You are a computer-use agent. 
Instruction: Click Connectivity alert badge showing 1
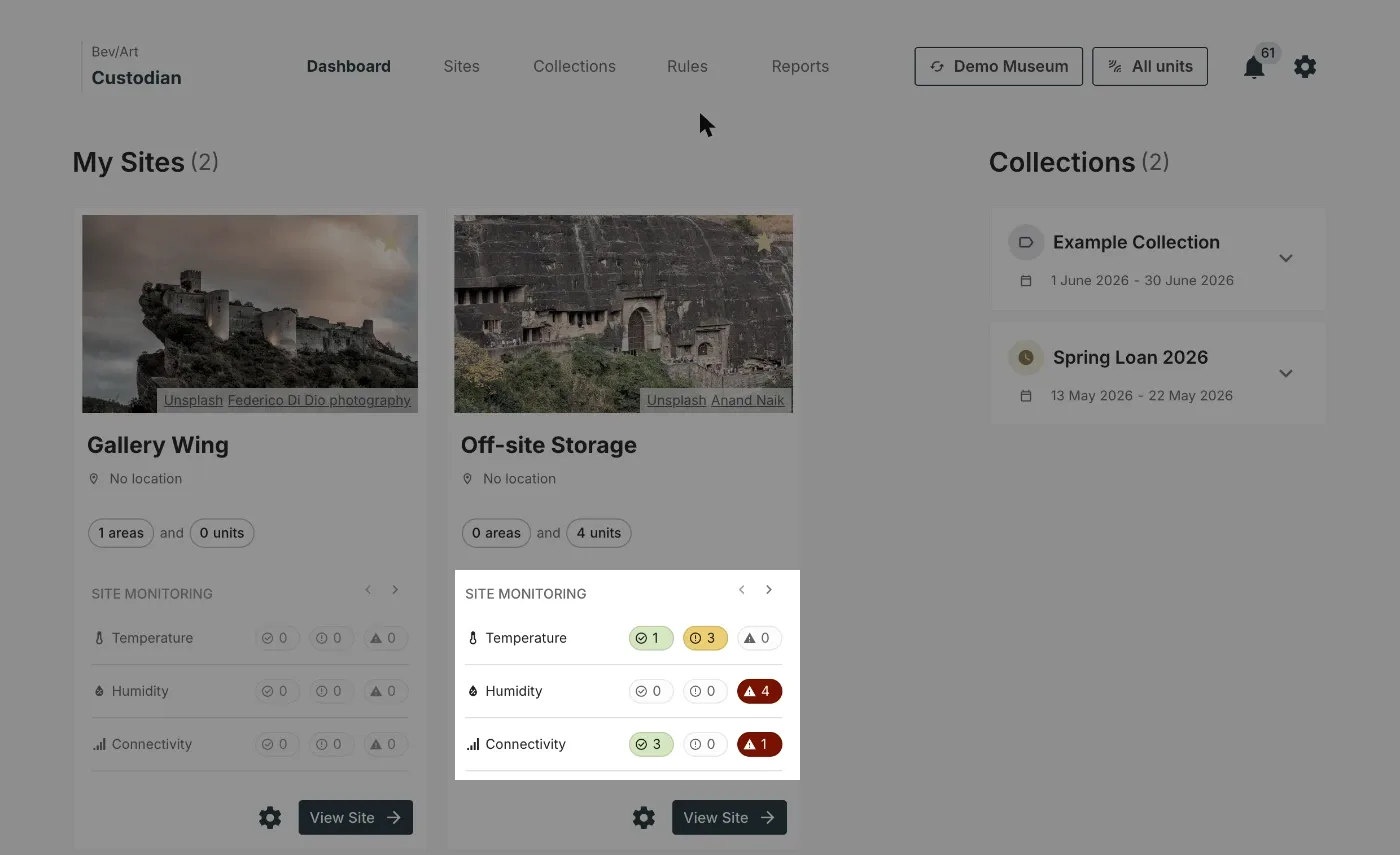[x=759, y=744]
